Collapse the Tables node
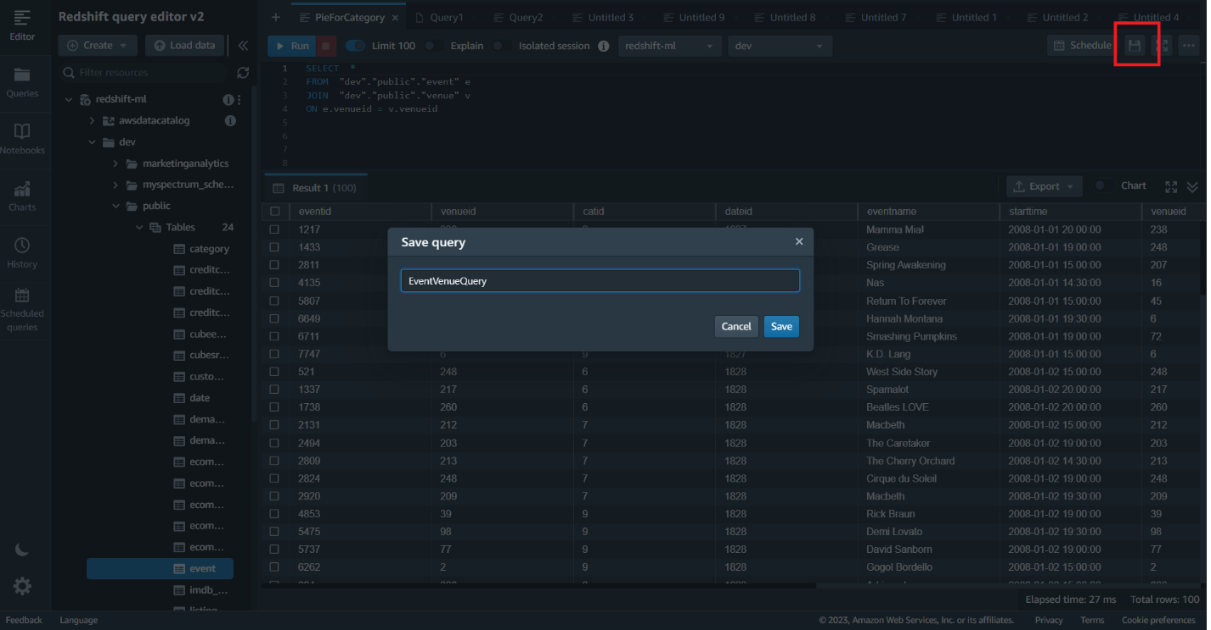The image size is (1211, 630). (139, 228)
